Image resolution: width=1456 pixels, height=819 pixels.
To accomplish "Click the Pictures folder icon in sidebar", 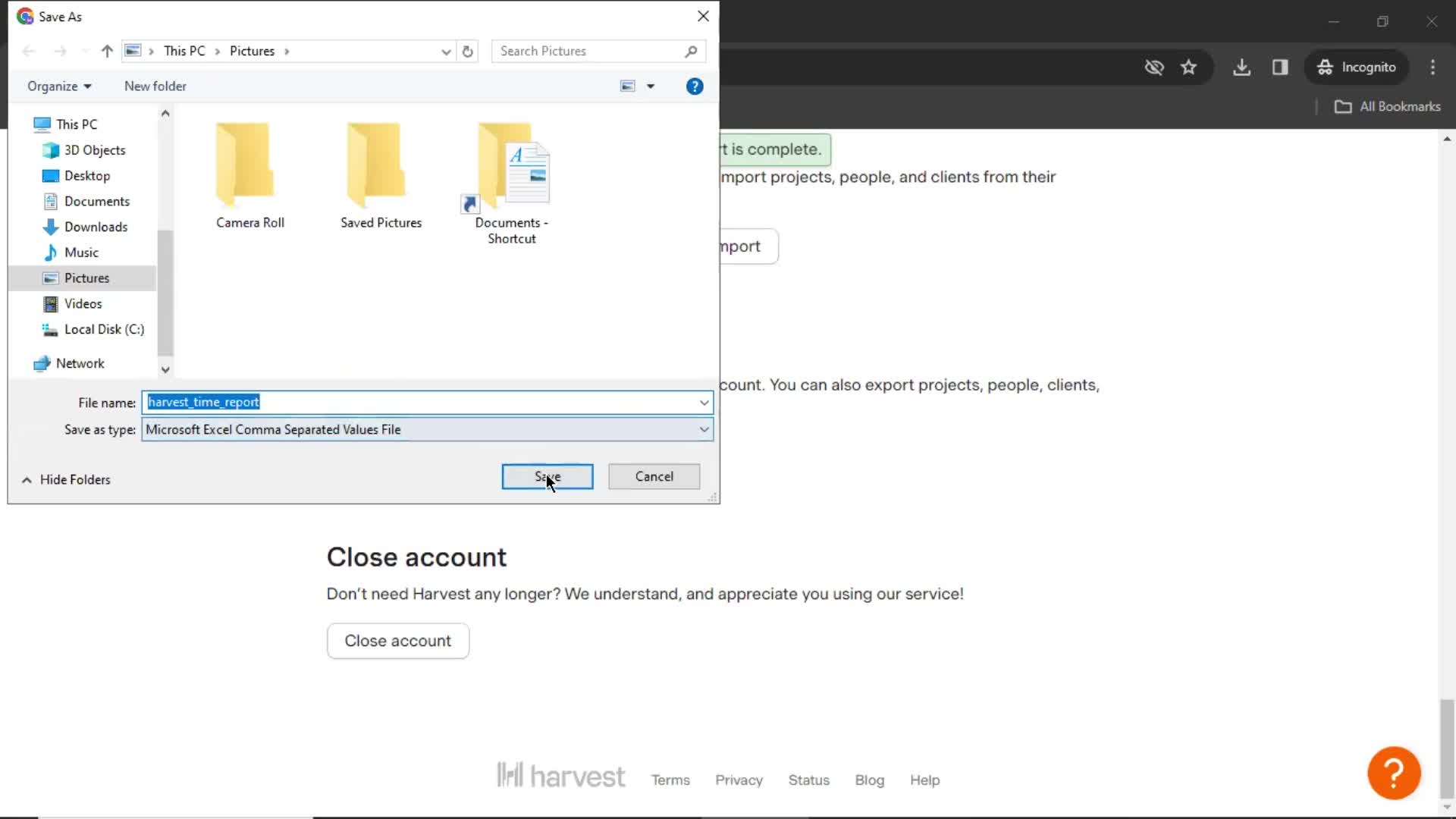I will pos(51,277).
